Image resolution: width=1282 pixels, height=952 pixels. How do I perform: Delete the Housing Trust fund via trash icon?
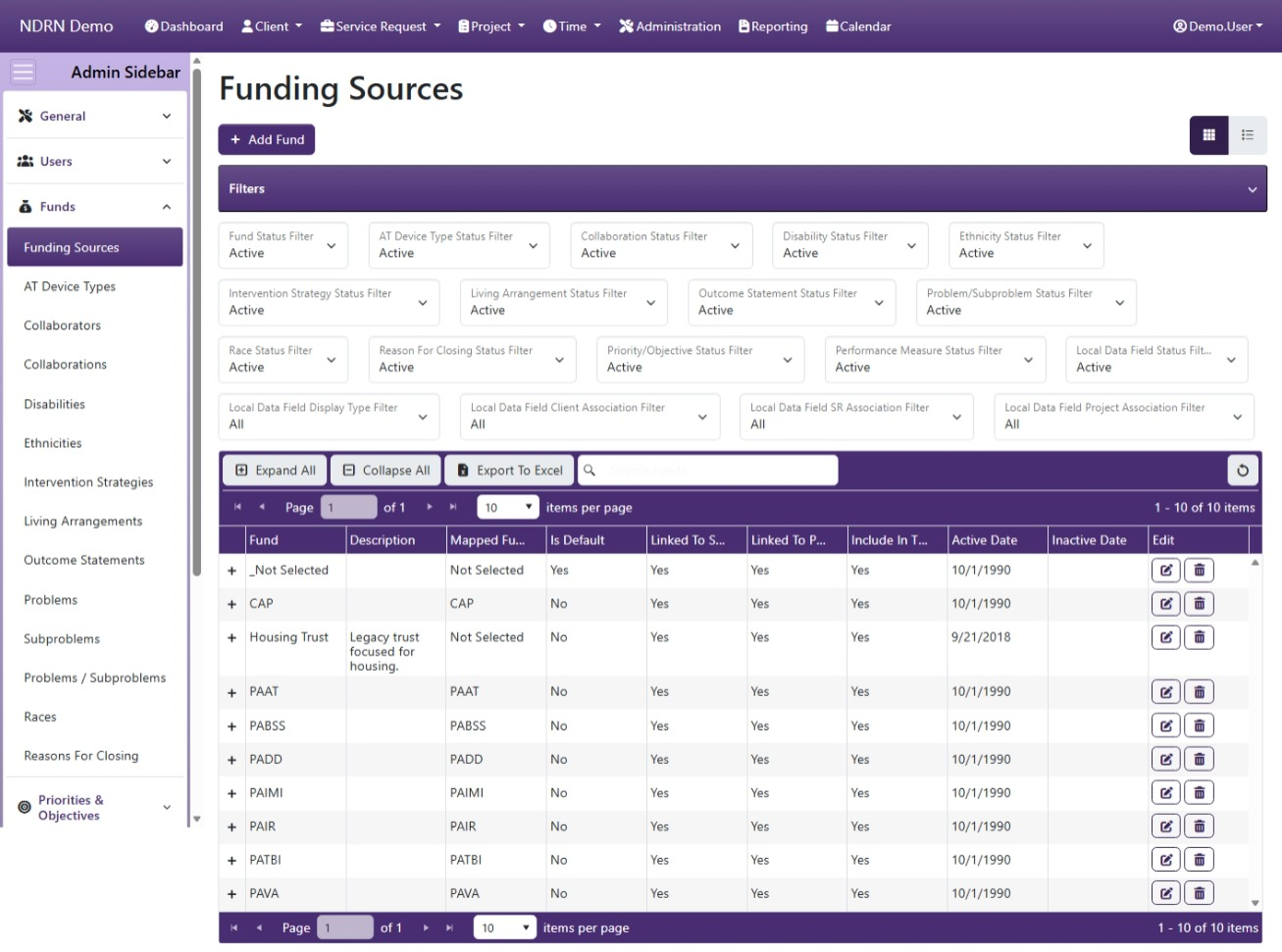(1199, 637)
